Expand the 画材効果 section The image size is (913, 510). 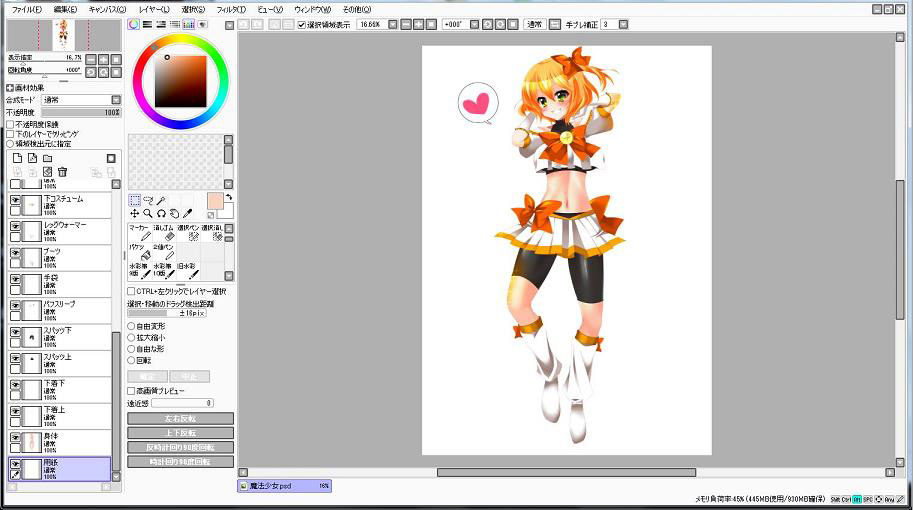(10, 88)
